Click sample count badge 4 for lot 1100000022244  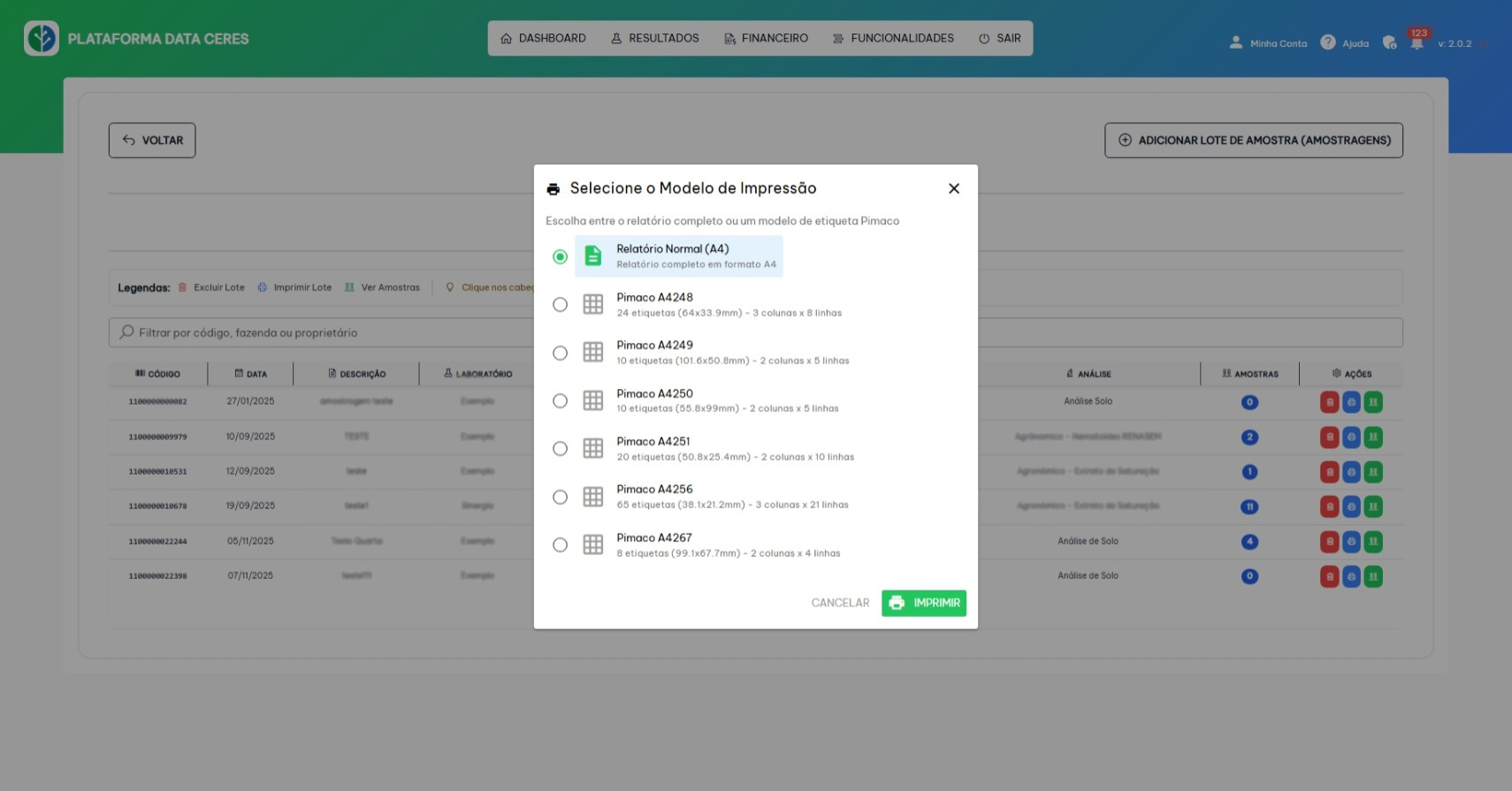point(1249,542)
